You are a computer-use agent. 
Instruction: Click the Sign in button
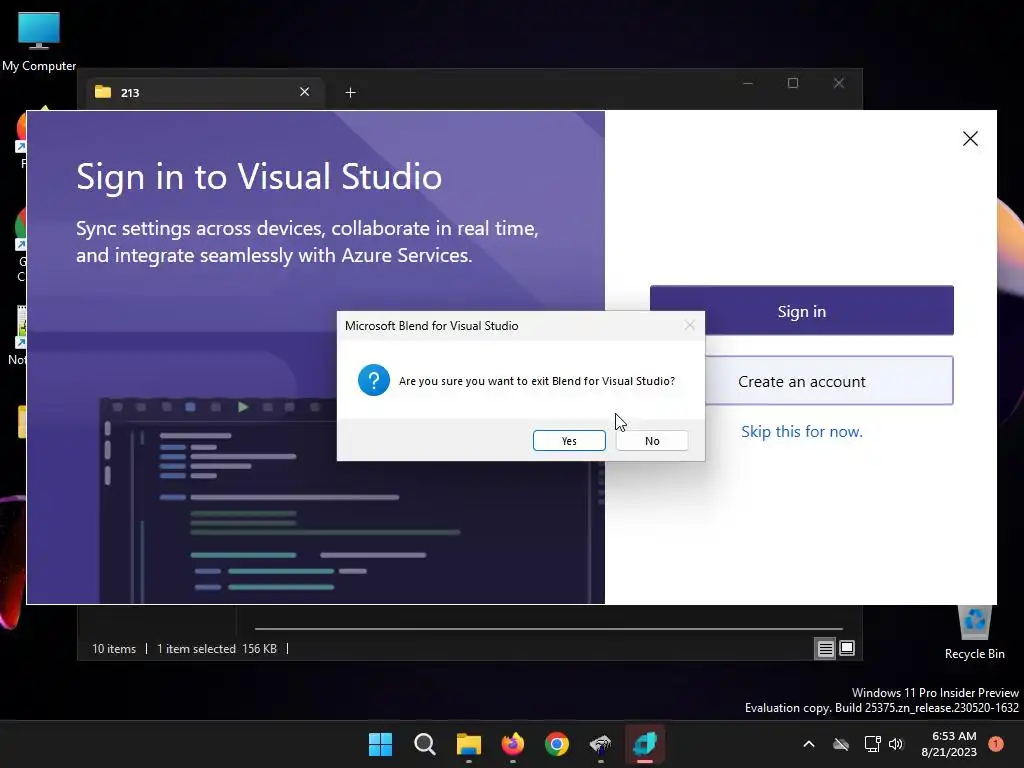click(x=801, y=311)
